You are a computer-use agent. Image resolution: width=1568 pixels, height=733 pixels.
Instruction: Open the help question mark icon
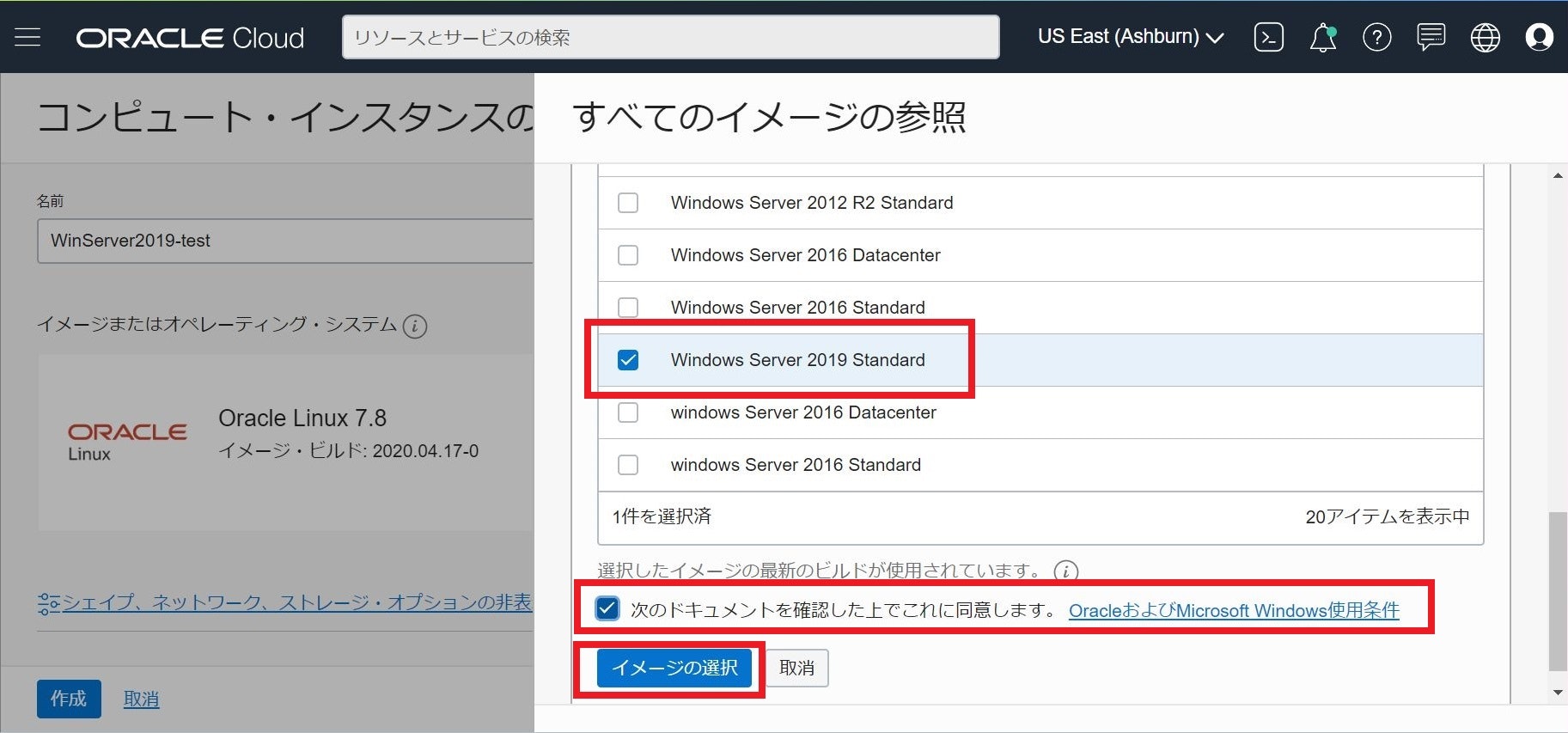[x=1377, y=37]
